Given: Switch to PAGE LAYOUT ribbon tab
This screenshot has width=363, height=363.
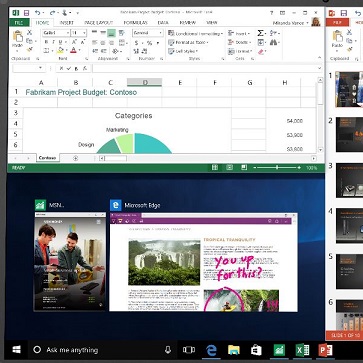Looking at the screenshot, I should coord(98,23).
